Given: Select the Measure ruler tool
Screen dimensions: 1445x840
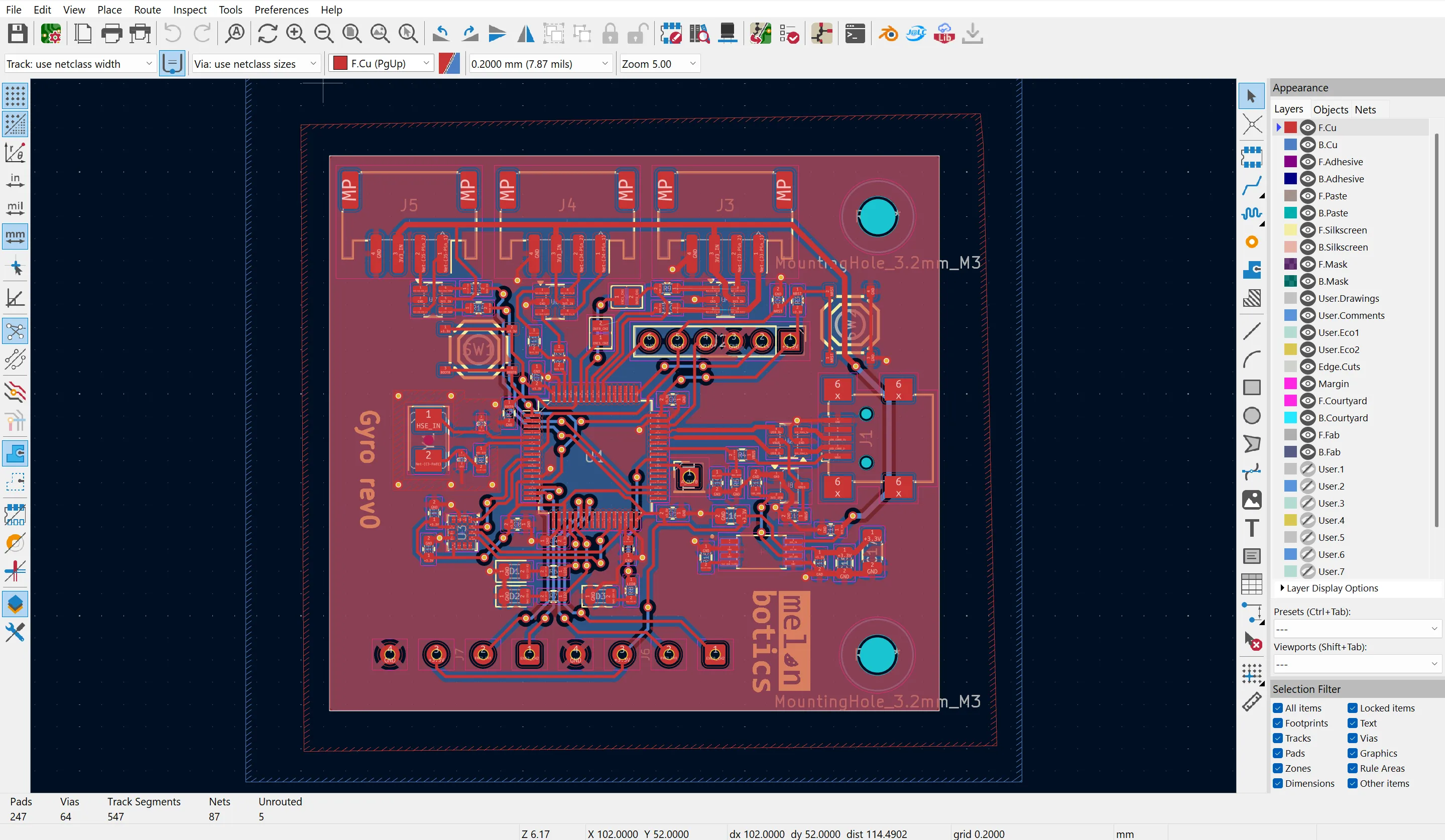Looking at the screenshot, I should pos(1252,702).
